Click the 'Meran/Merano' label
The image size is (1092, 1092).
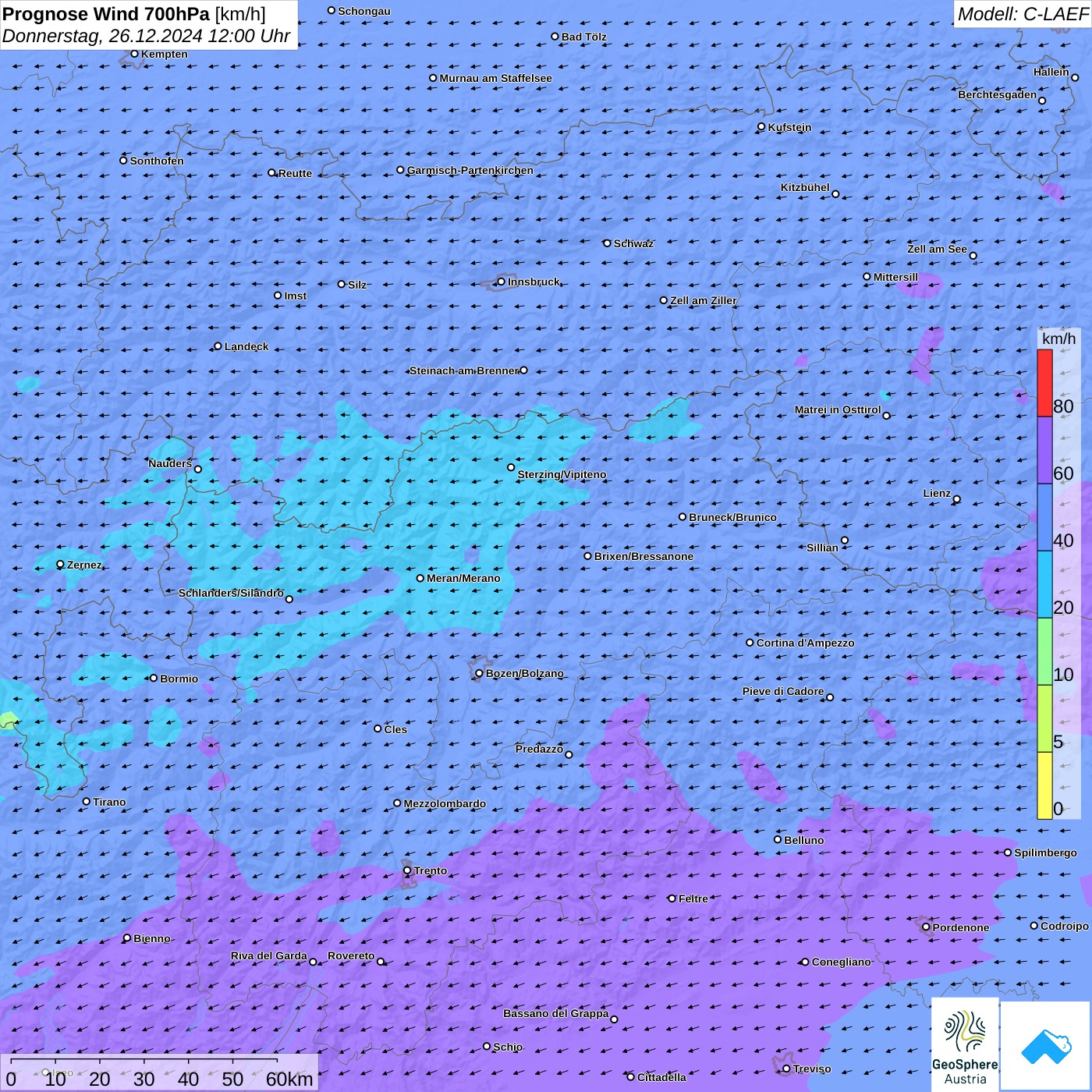coord(463,578)
